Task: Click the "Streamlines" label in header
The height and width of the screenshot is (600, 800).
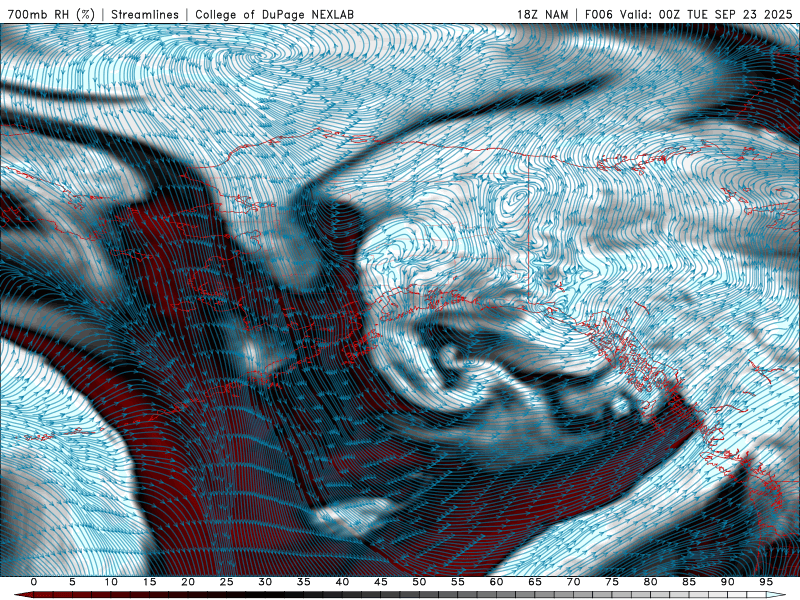Action: click(145, 15)
